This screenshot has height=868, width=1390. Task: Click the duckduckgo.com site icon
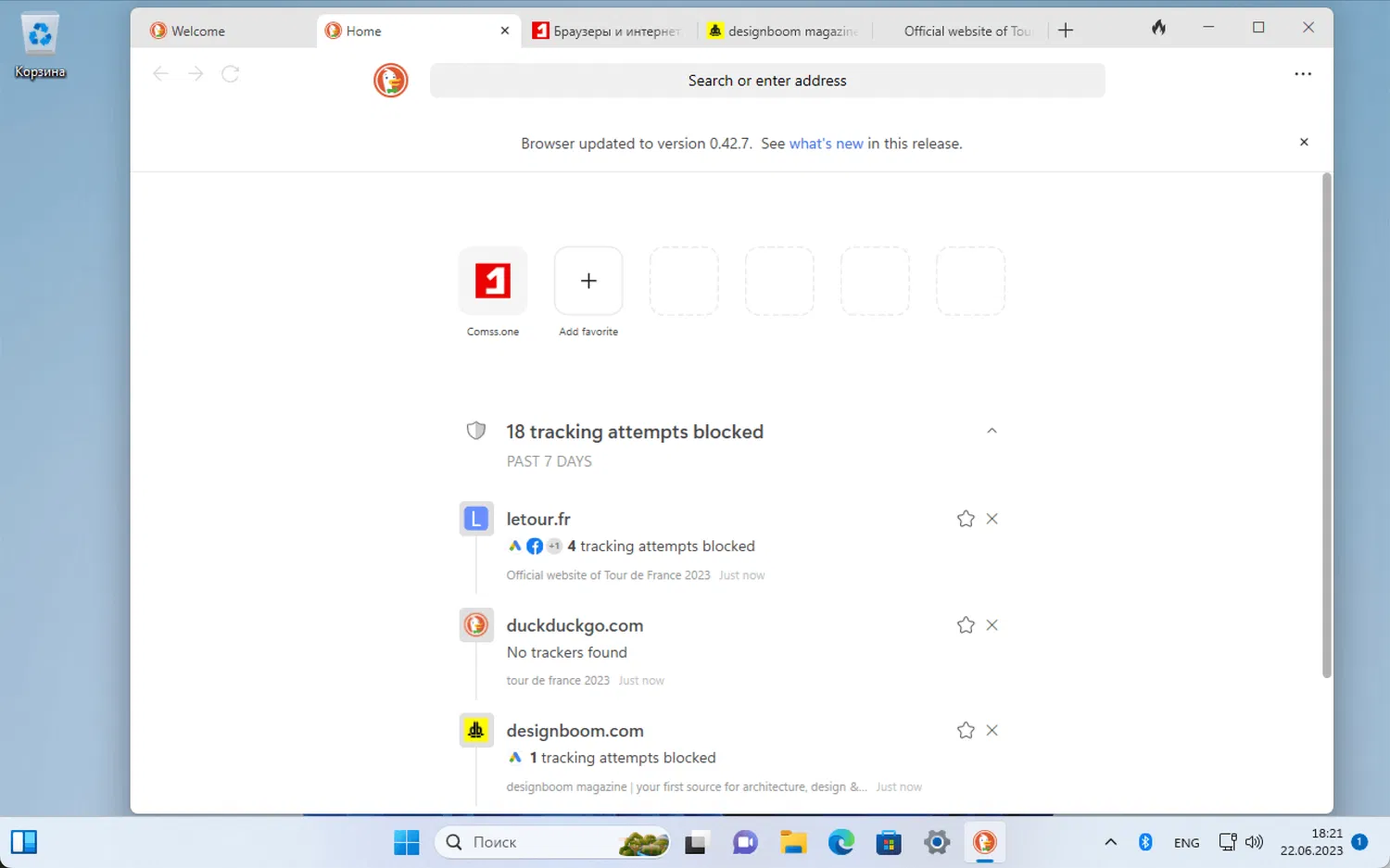[476, 625]
